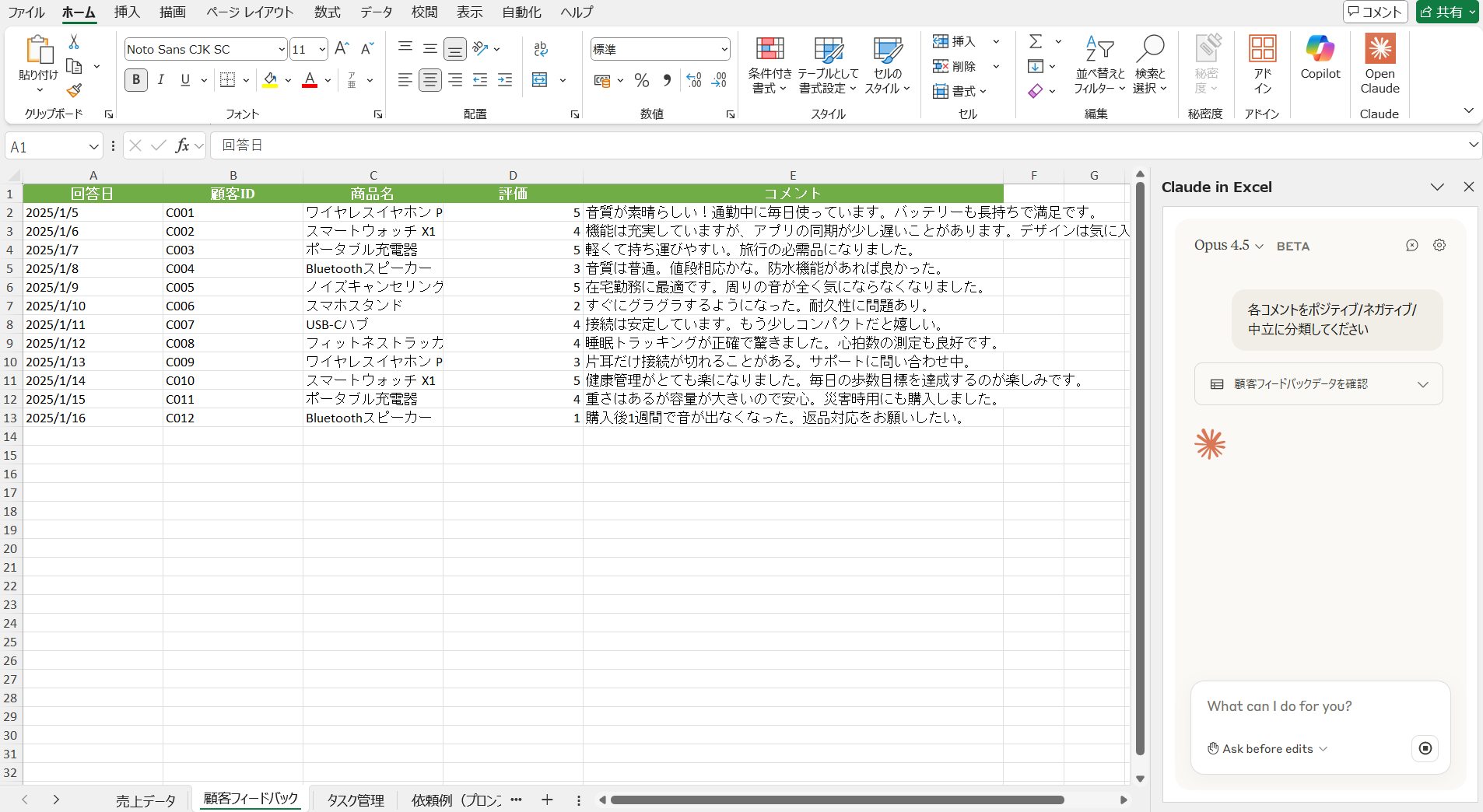The height and width of the screenshot is (812, 1483).
Task: Open Claude add-in from the ribbon
Action: tap(1379, 64)
